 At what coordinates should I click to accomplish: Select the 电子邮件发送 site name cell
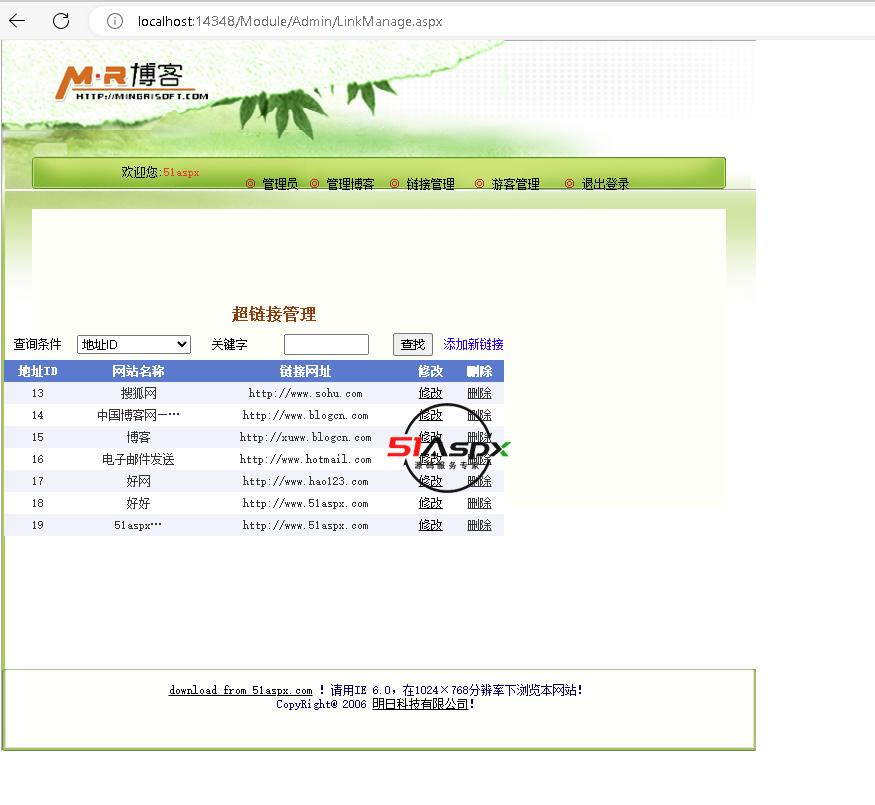coord(138,459)
